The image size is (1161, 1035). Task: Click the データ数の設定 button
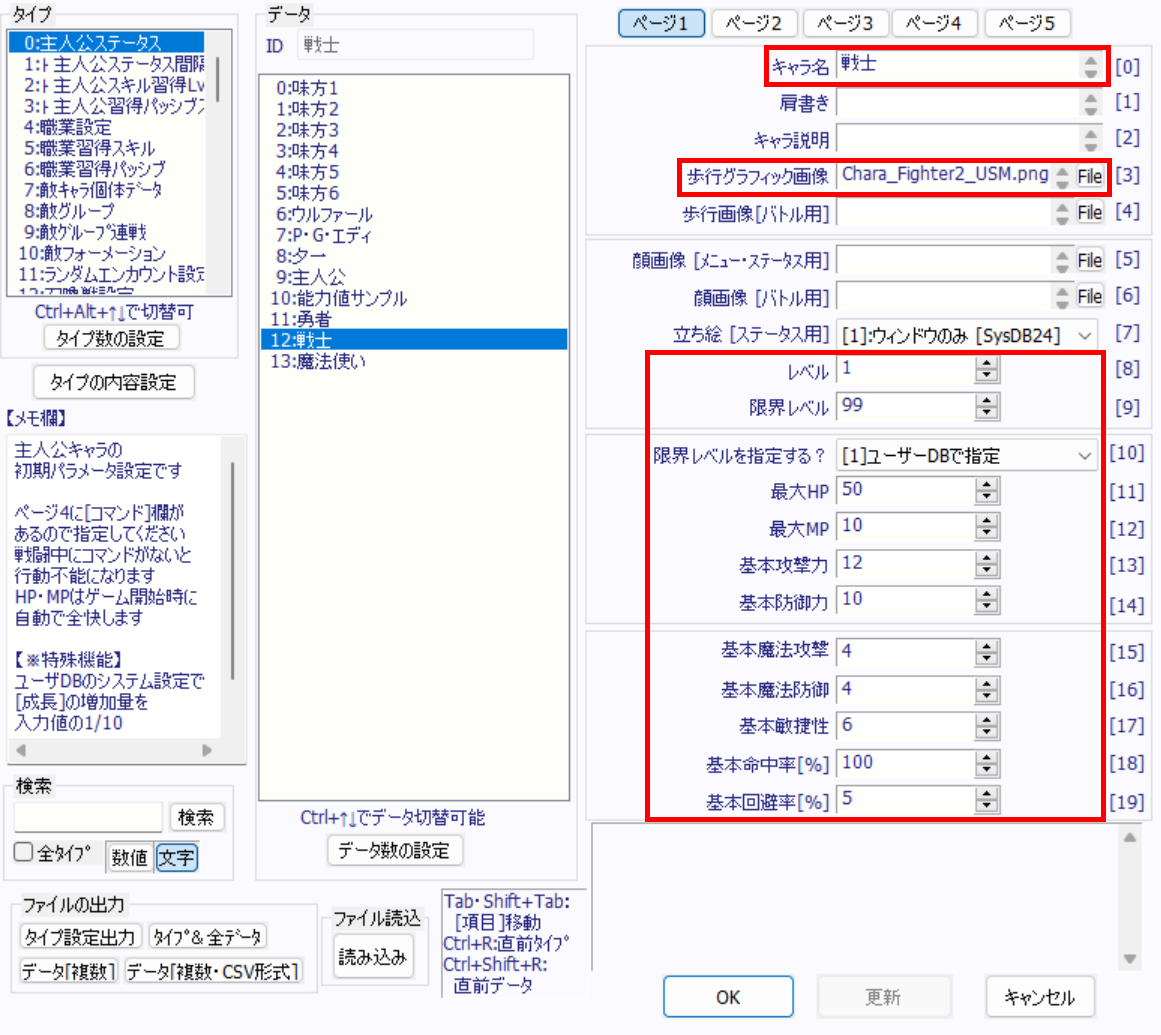pos(396,851)
